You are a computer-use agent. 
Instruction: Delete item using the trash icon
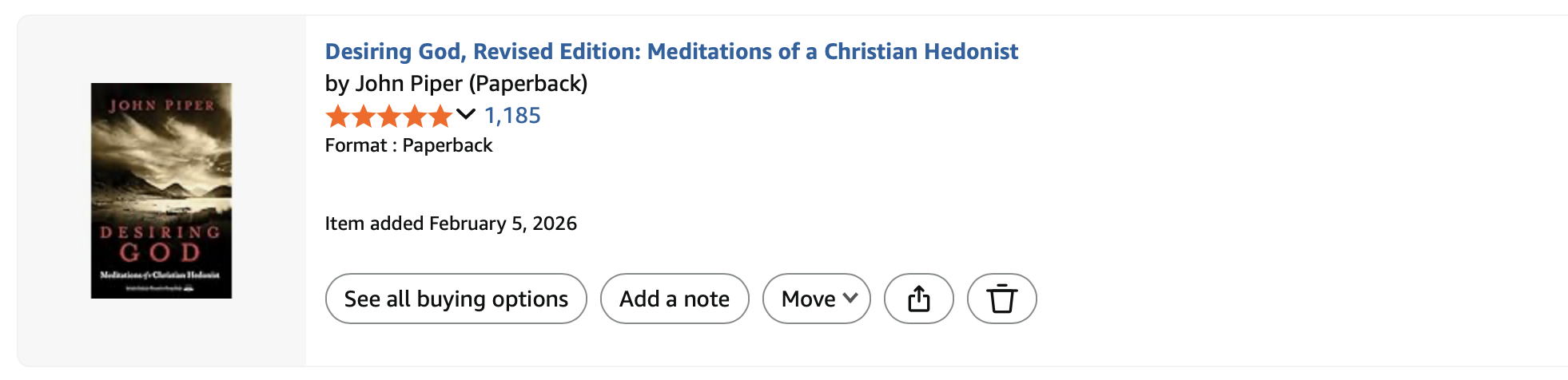1001,299
